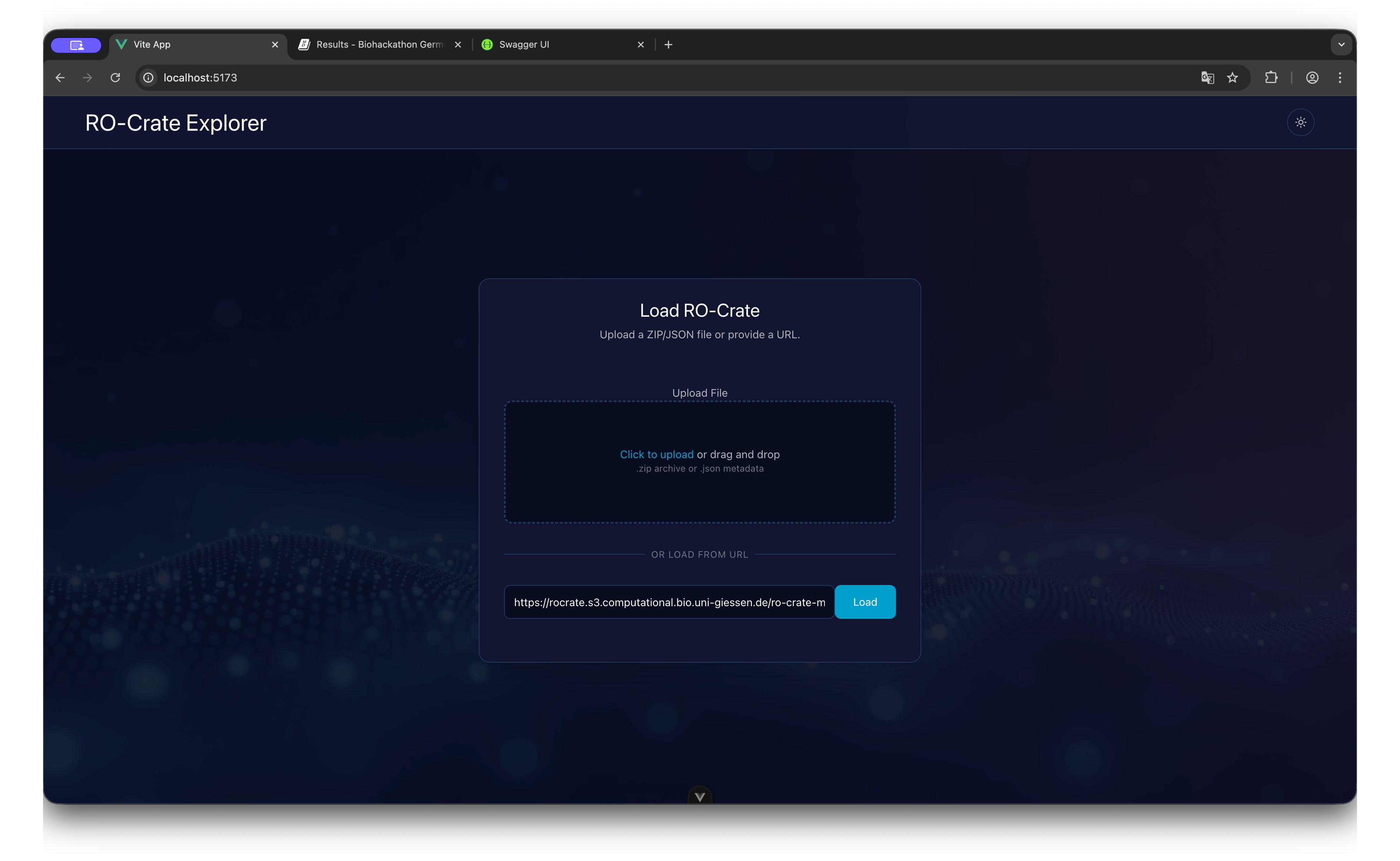Image resolution: width=1400 pixels, height=861 pixels.
Task: Click the Load button next to the URL
Action: (x=864, y=601)
